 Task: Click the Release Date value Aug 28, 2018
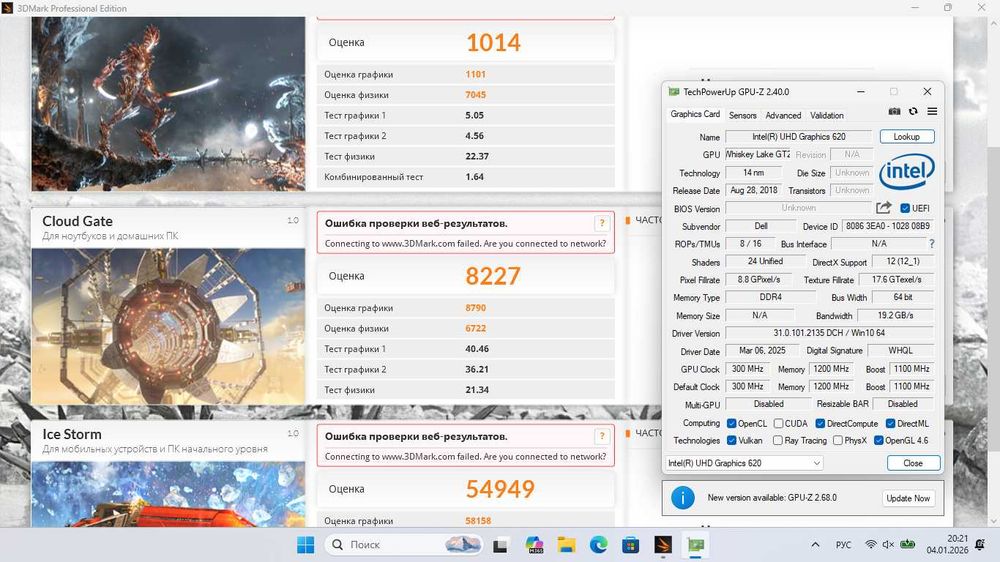coord(754,190)
